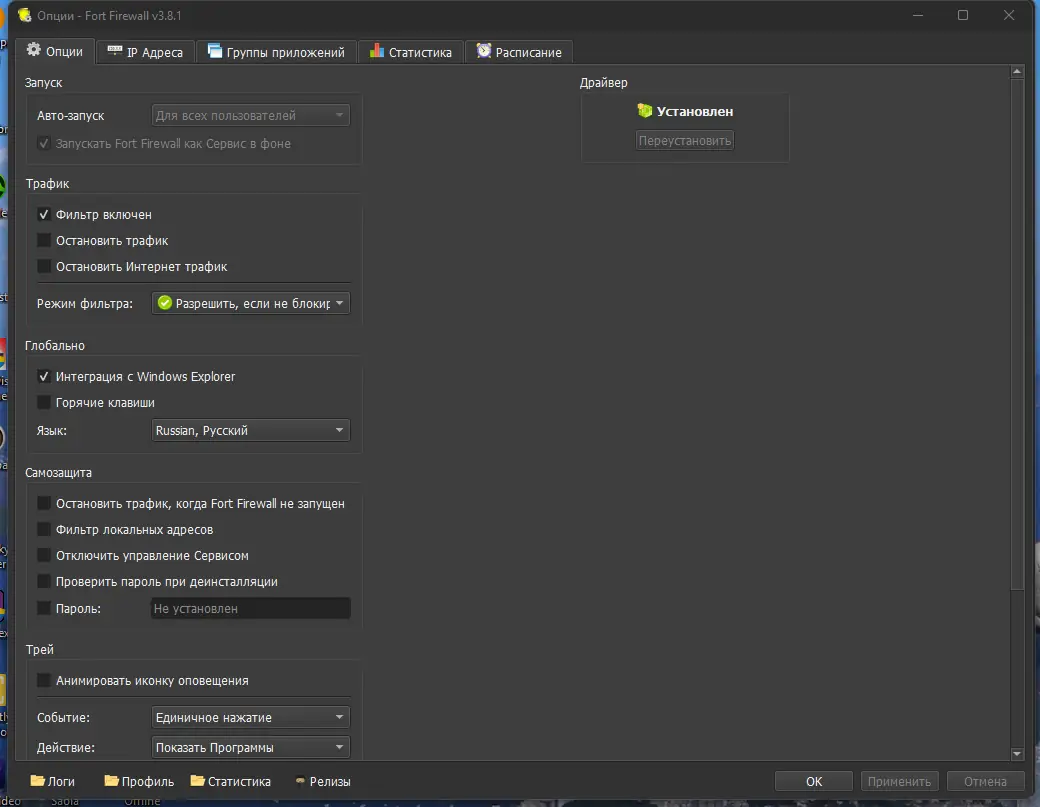Click the scrollbar up arrow
The height and width of the screenshot is (807, 1040).
click(x=1017, y=71)
